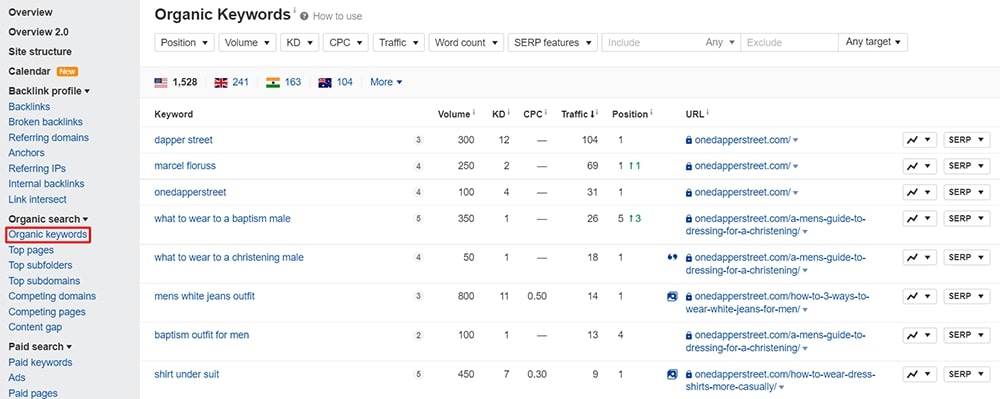Click word count badge for mens white jeans outfit

tap(418, 296)
